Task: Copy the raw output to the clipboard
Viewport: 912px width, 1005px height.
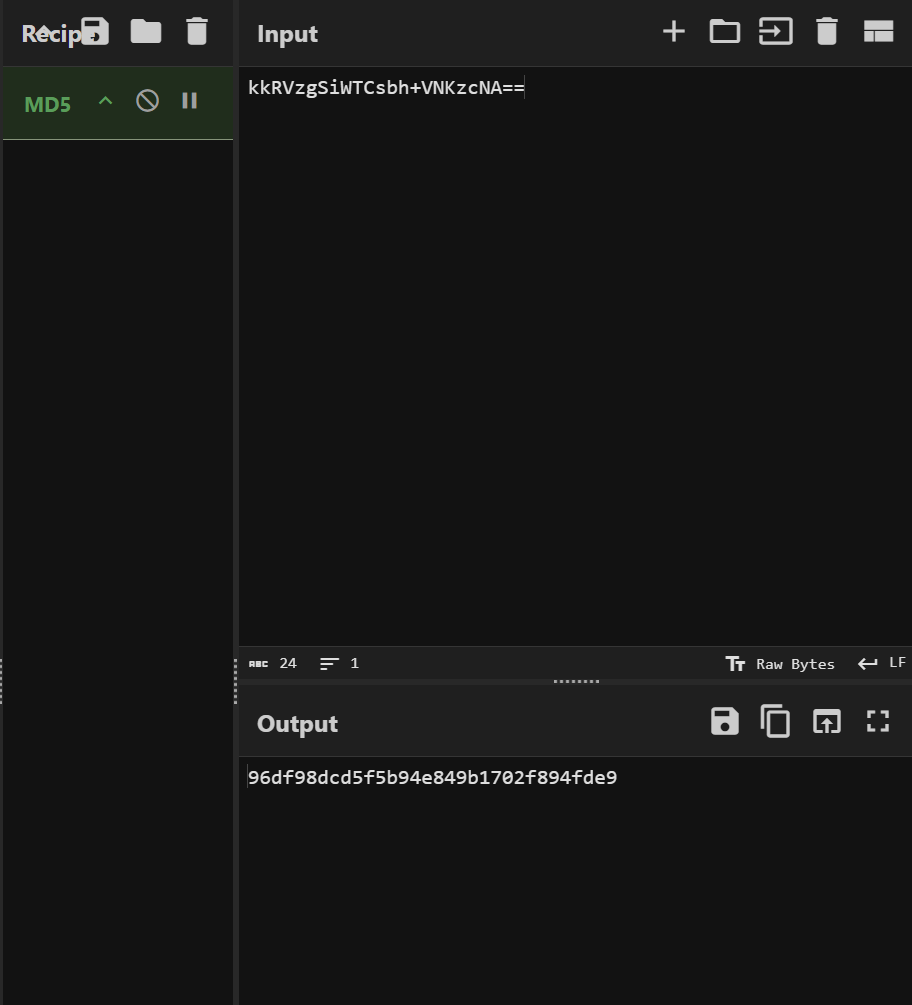Action: click(775, 721)
